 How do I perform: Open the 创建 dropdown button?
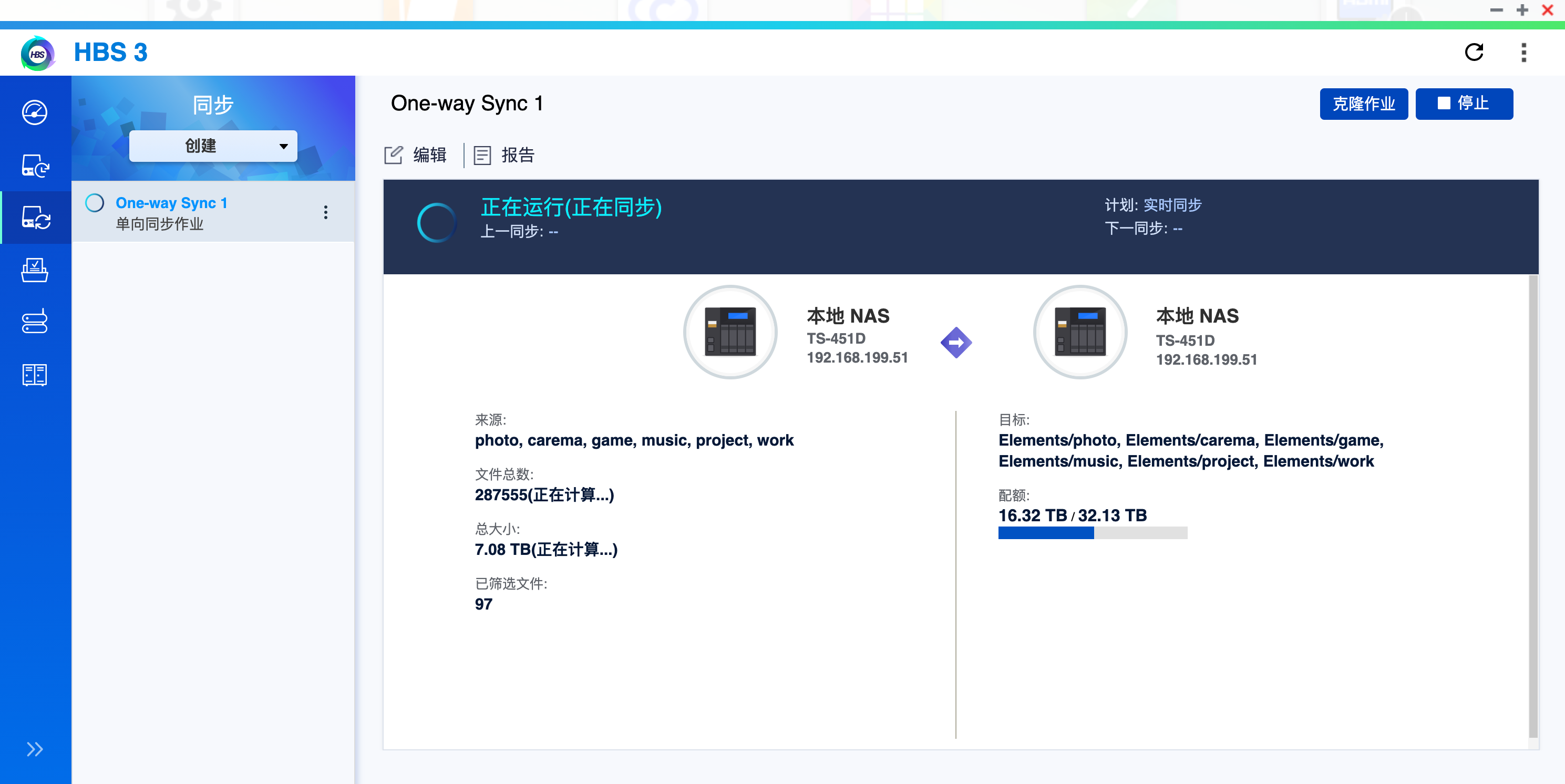tap(213, 146)
